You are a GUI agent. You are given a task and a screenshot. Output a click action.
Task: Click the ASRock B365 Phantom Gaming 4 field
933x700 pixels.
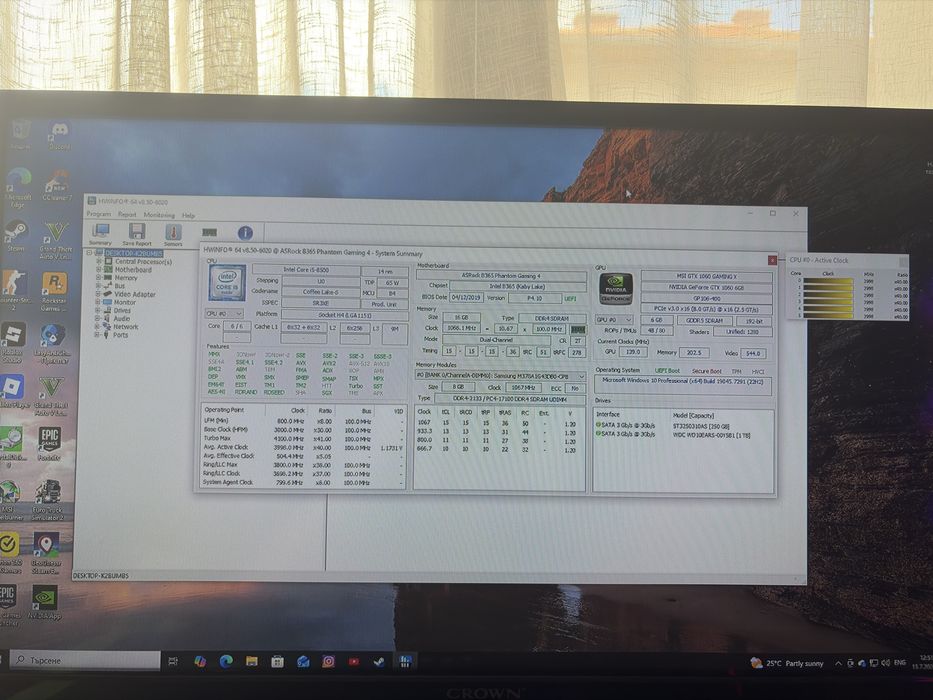tap(501, 276)
